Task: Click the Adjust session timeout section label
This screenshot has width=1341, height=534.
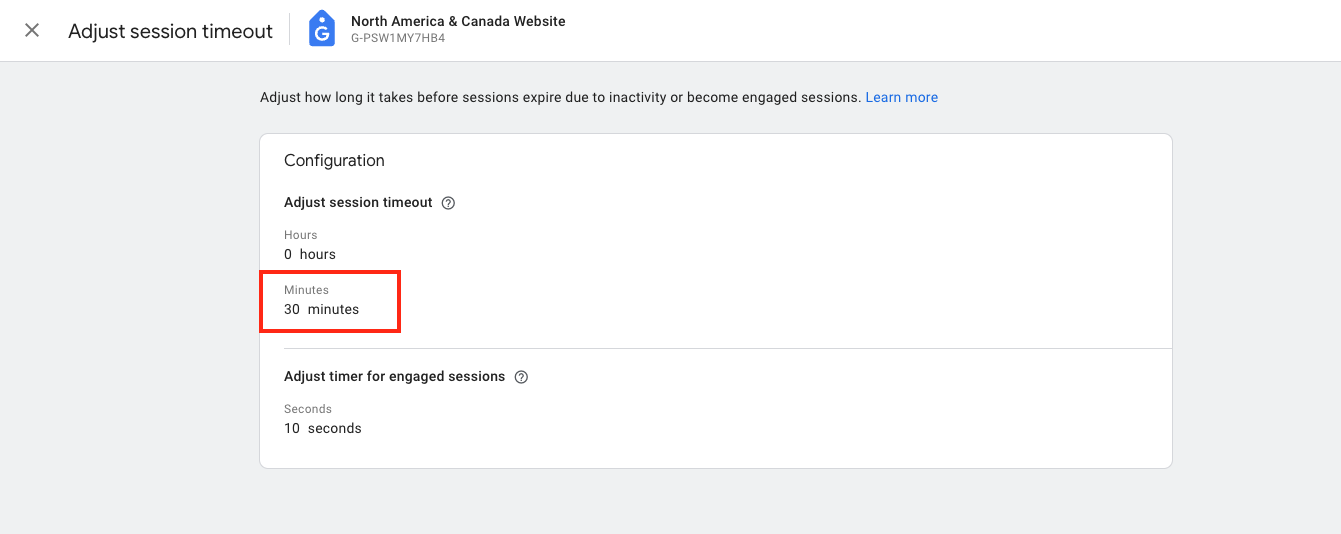Action: click(358, 202)
